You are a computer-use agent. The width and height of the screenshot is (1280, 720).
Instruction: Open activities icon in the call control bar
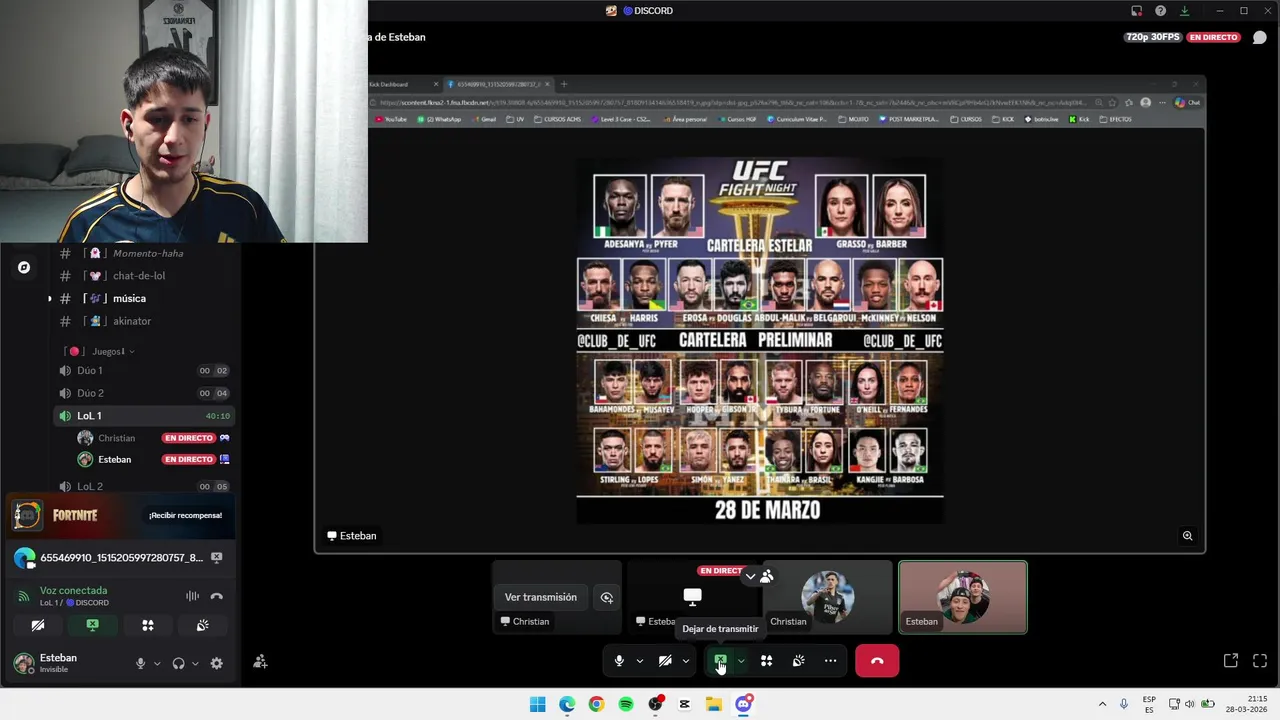pyautogui.click(x=766, y=661)
